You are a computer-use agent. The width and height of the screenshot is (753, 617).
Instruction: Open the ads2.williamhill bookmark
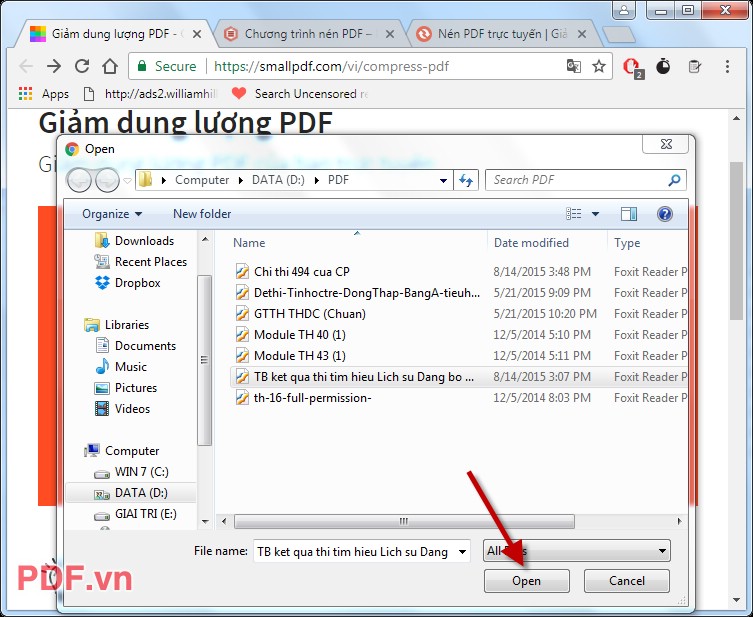(150, 94)
